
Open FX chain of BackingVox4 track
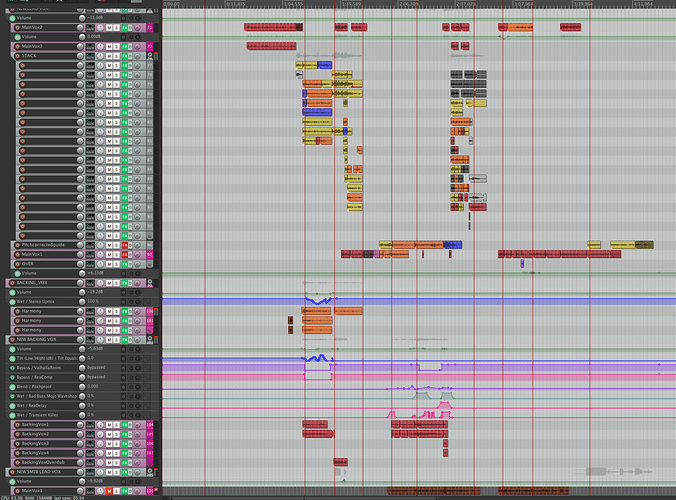click(124, 453)
